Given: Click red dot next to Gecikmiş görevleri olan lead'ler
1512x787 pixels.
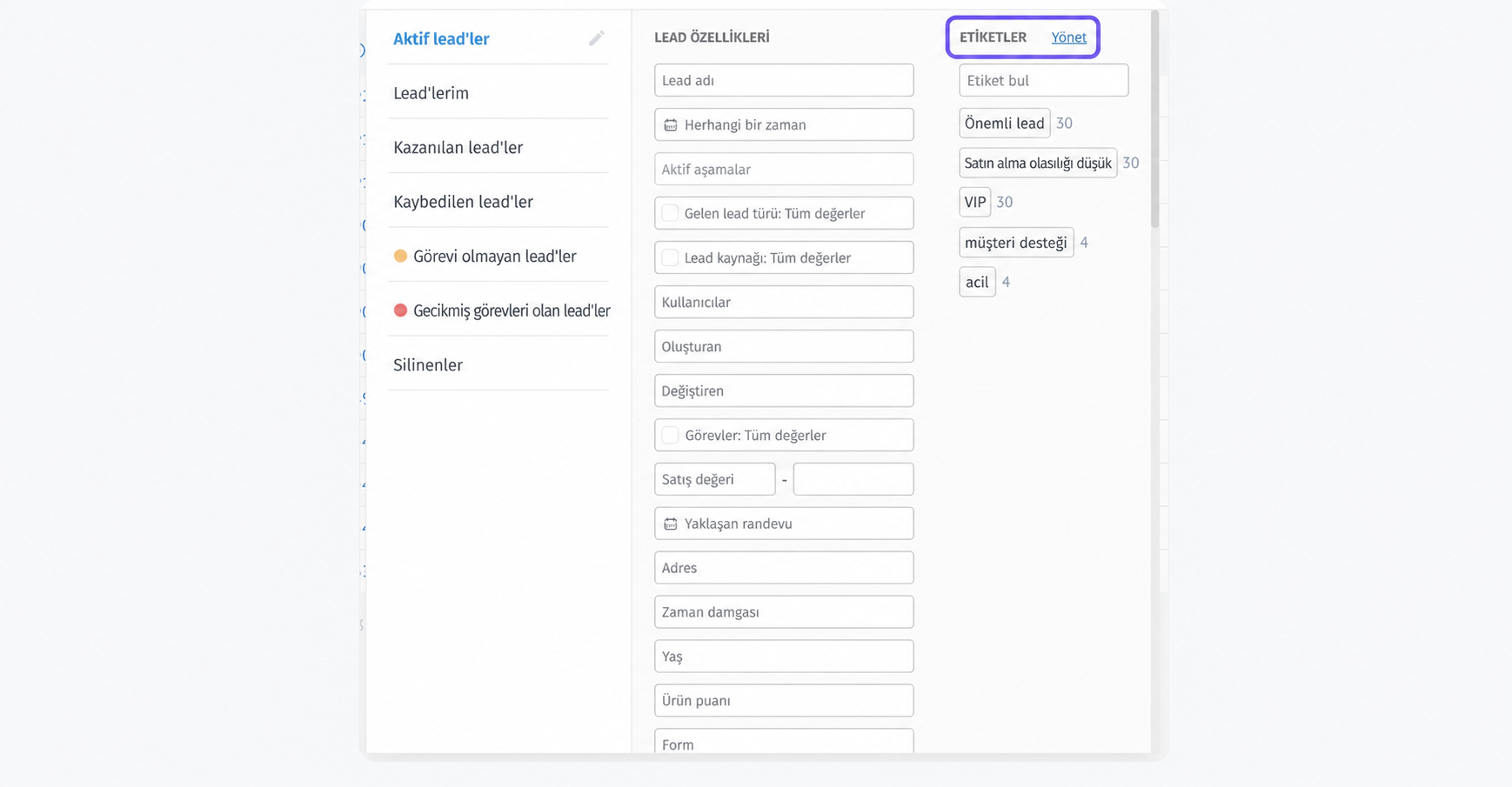Looking at the screenshot, I should click(x=400, y=310).
